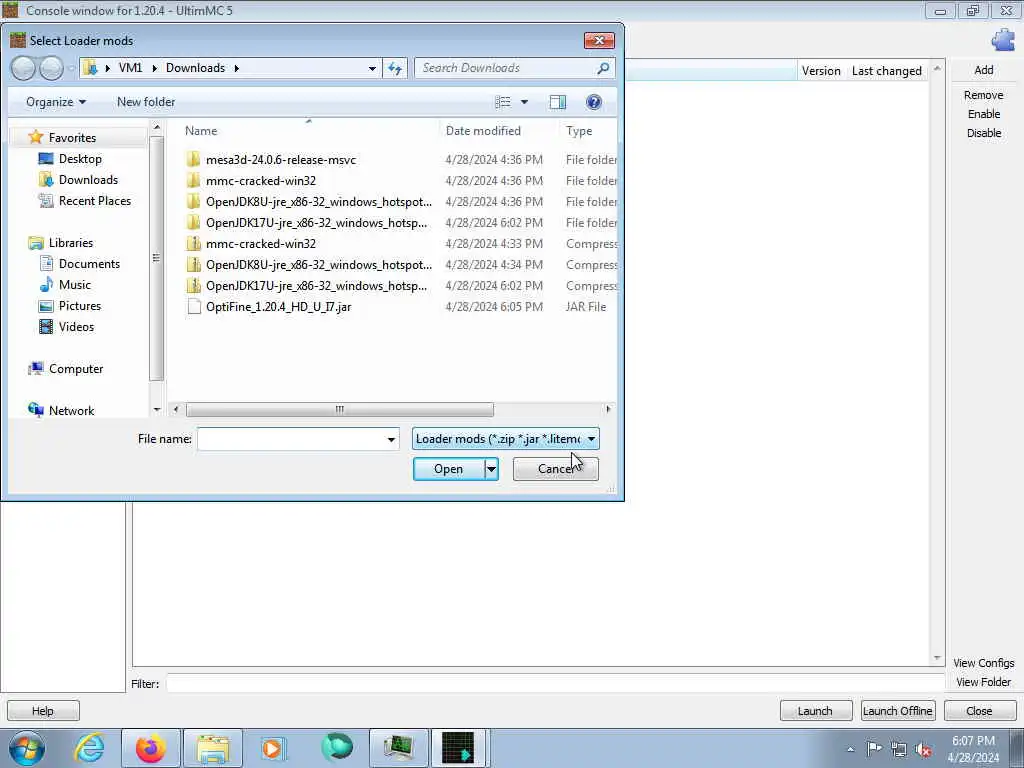Click the Last changed column header
This screenshot has height=768, width=1024.
click(886, 71)
